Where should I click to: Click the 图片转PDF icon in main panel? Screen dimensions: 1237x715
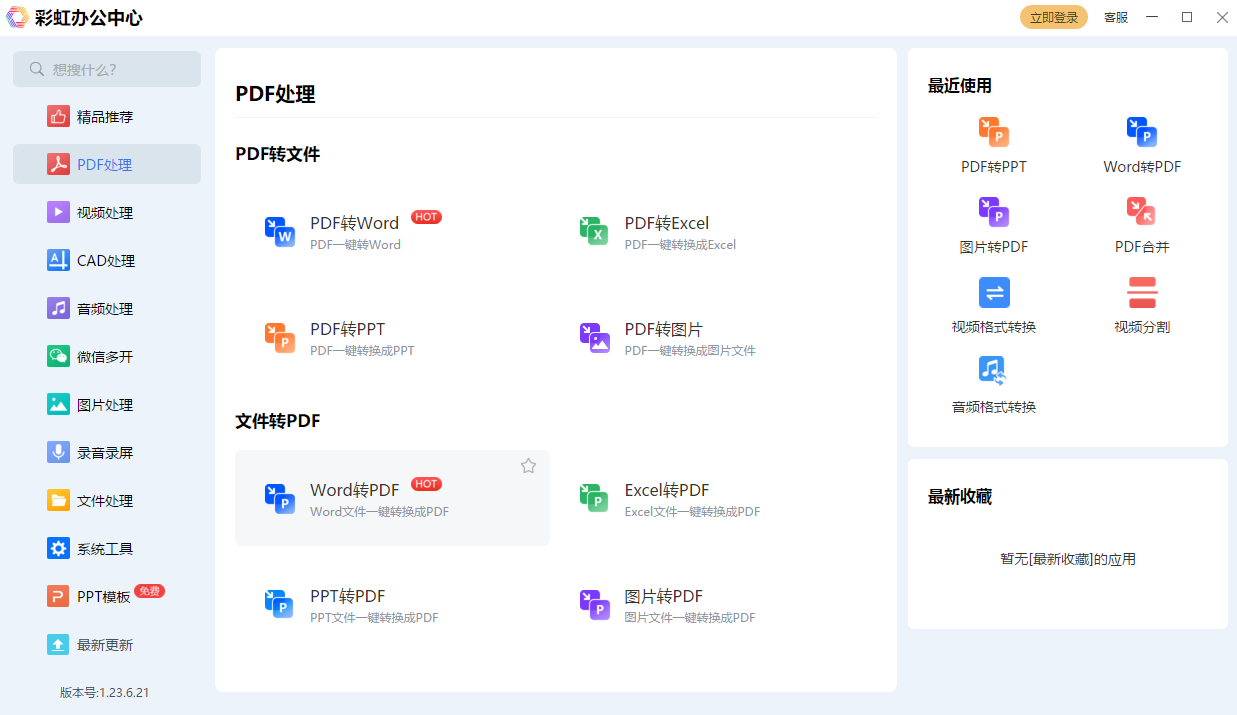(595, 604)
